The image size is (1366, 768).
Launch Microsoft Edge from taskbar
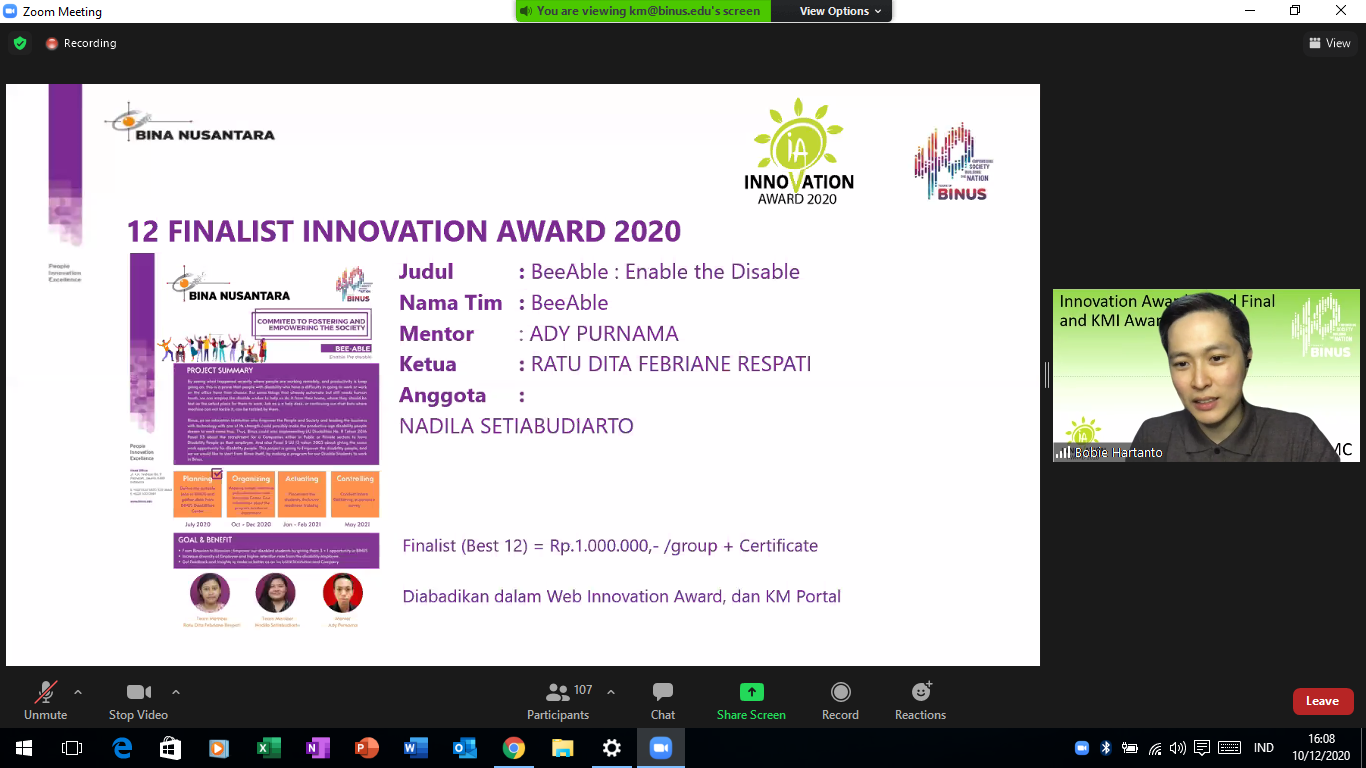coord(122,748)
